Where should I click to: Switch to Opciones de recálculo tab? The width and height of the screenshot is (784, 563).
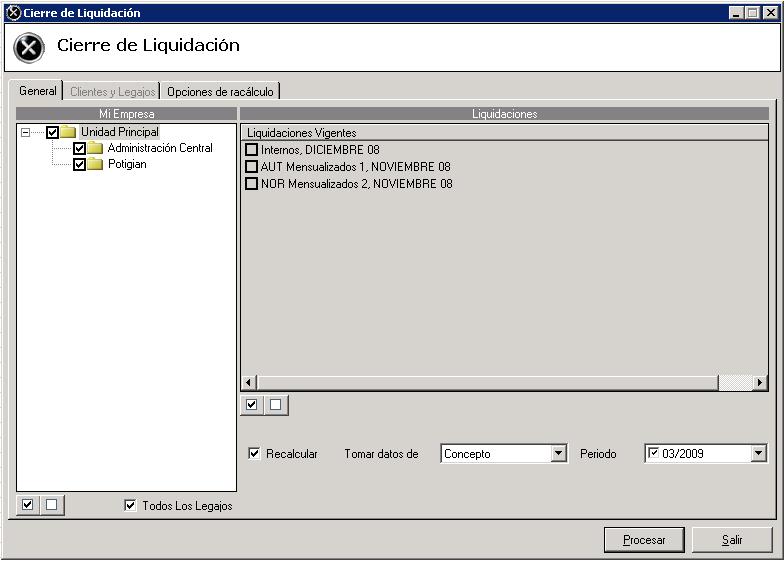click(x=220, y=92)
